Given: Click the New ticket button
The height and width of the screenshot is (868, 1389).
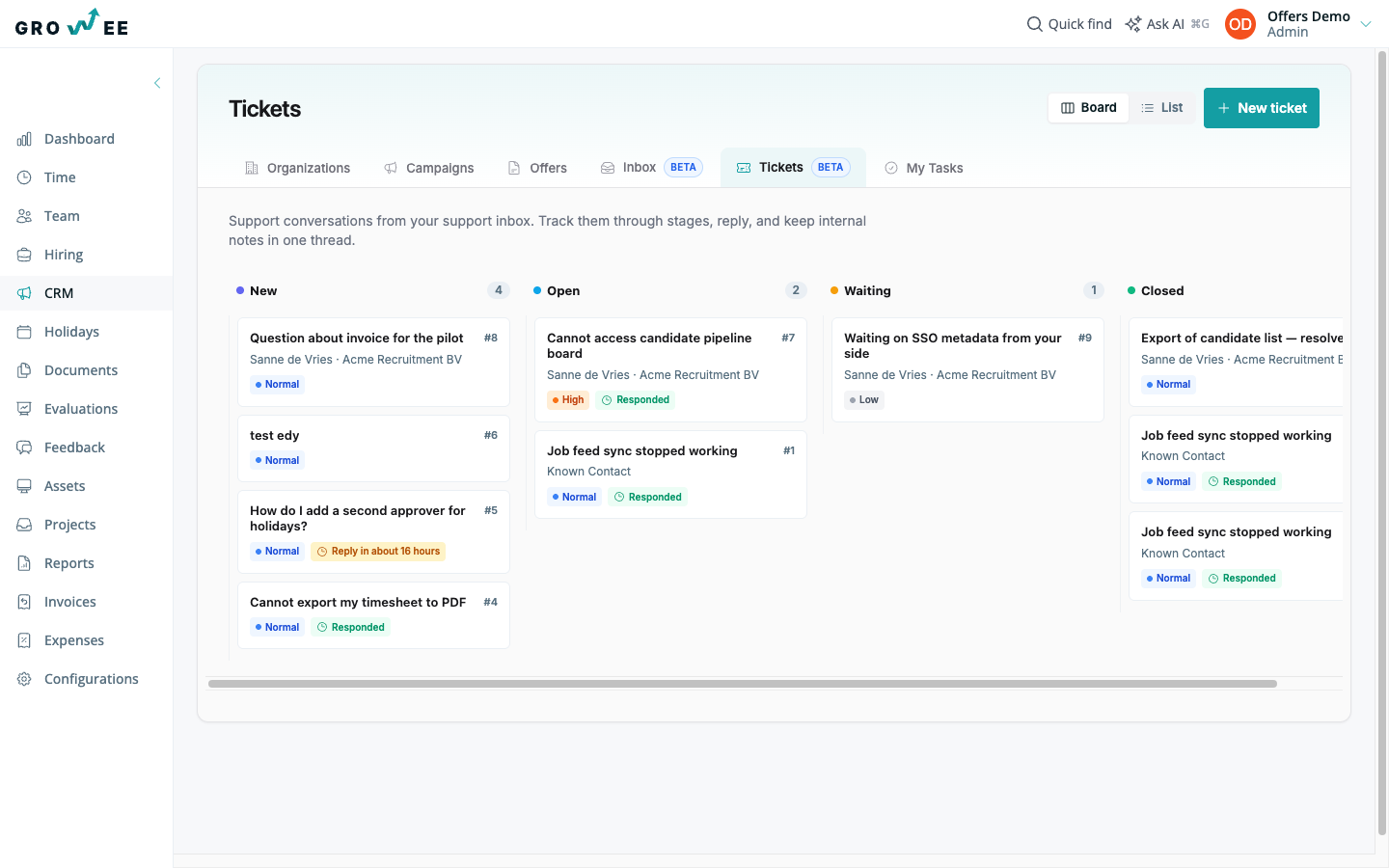Looking at the screenshot, I should (x=1262, y=108).
